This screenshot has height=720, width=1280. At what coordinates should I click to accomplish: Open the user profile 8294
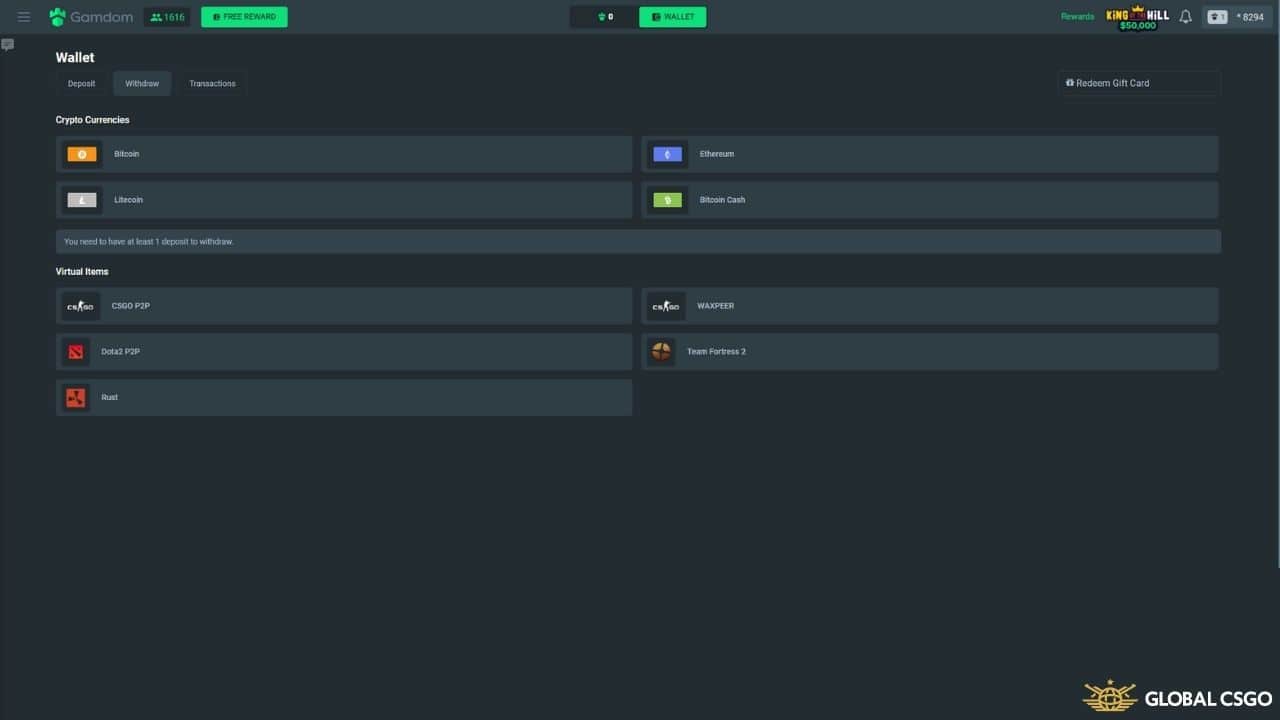click(x=1236, y=17)
